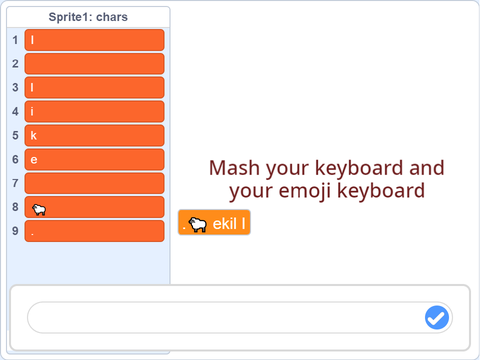This screenshot has width=480, height=360.
Task: Click the sheep emoji in the orange monitor
Action: coord(198,224)
